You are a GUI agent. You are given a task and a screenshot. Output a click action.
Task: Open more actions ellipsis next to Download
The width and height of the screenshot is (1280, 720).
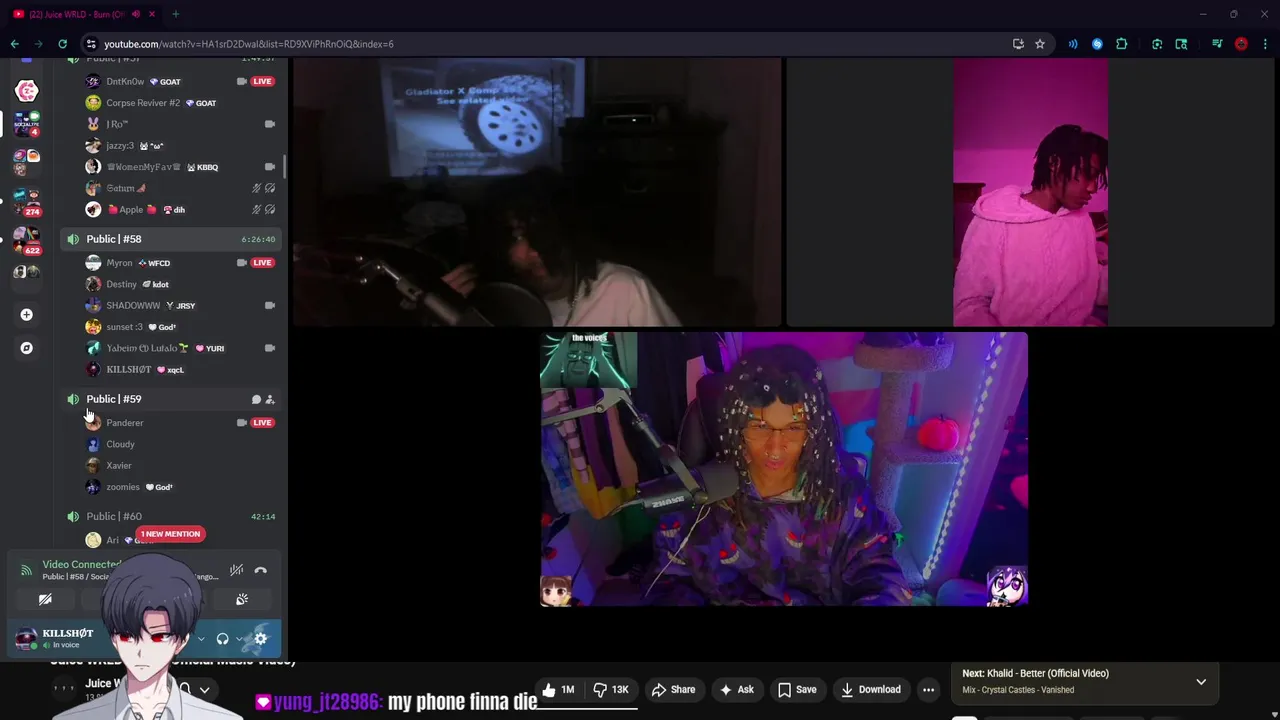click(x=928, y=690)
